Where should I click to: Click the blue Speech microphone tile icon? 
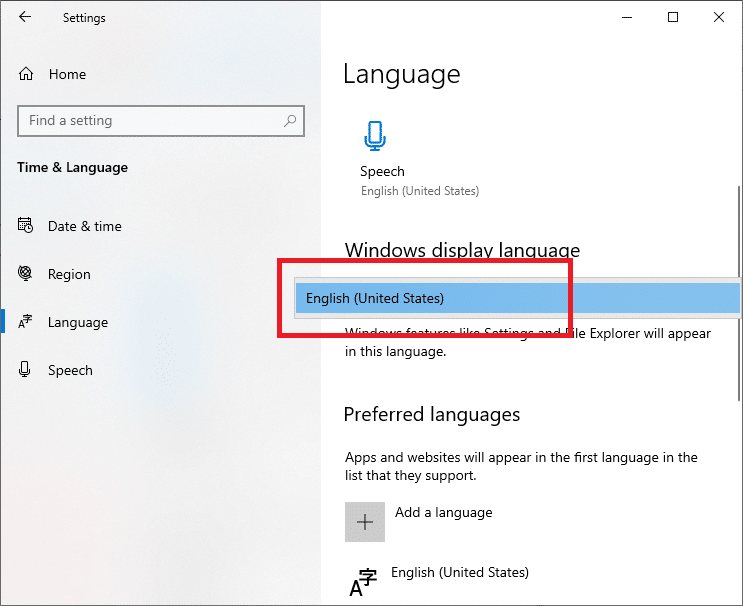pyautogui.click(x=375, y=136)
